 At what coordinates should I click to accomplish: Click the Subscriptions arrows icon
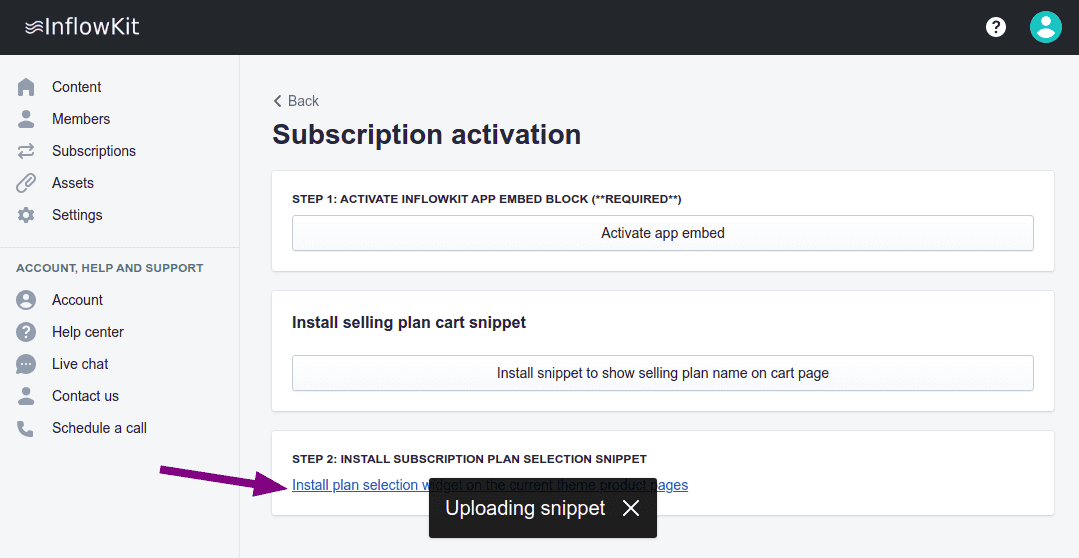click(x=26, y=151)
